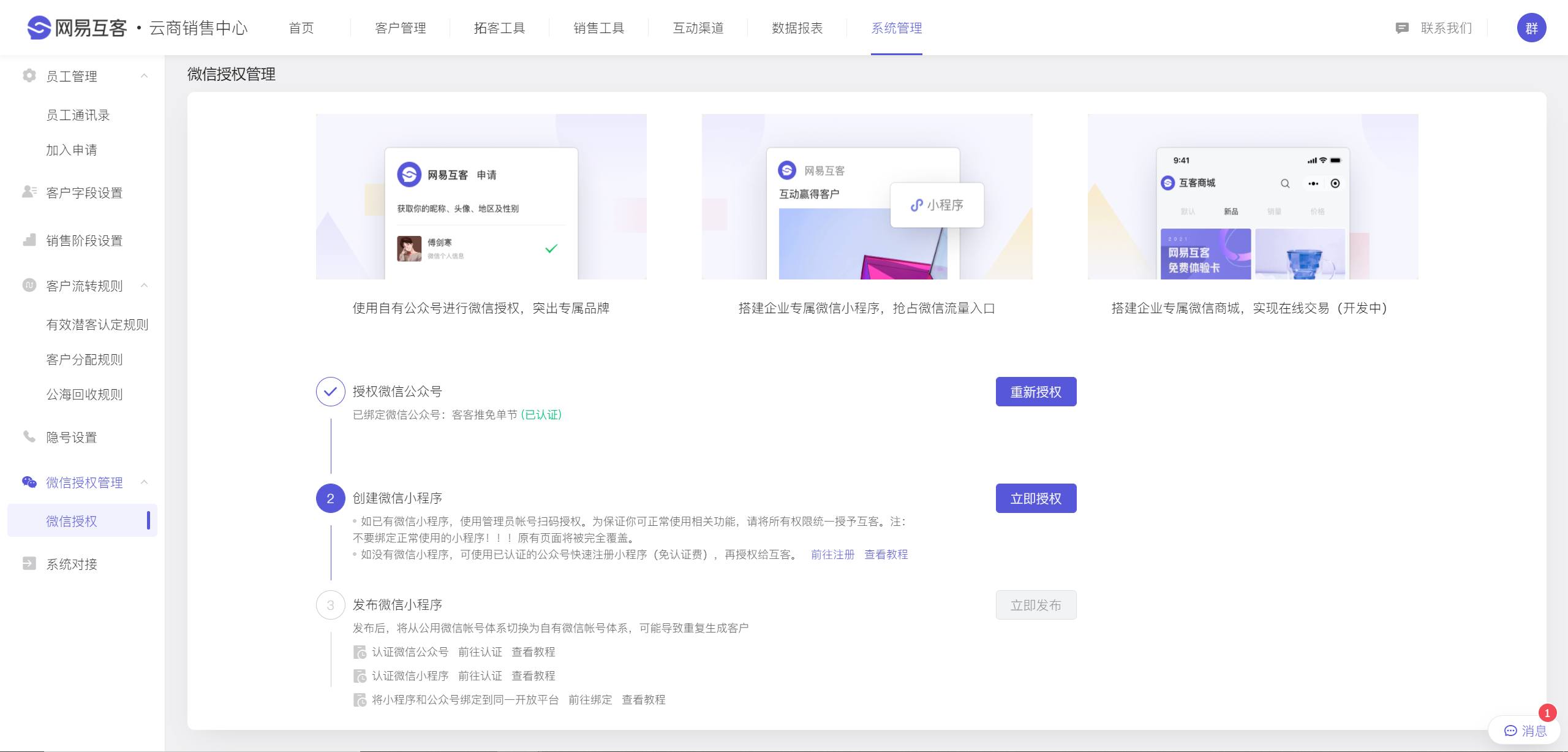This screenshot has height=752, width=1568.
Task: Click the 授权微信公众号 step heading
Action: click(x=398, y=391)
